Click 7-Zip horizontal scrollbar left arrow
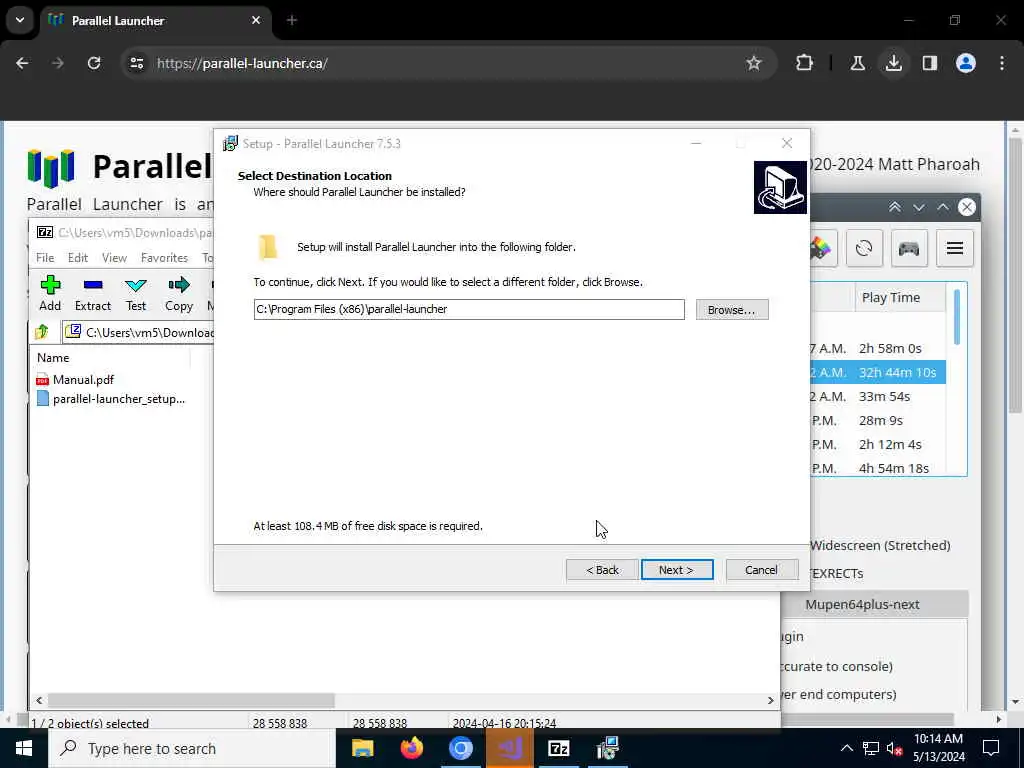 pyautogui.click(x=39, y=700)
